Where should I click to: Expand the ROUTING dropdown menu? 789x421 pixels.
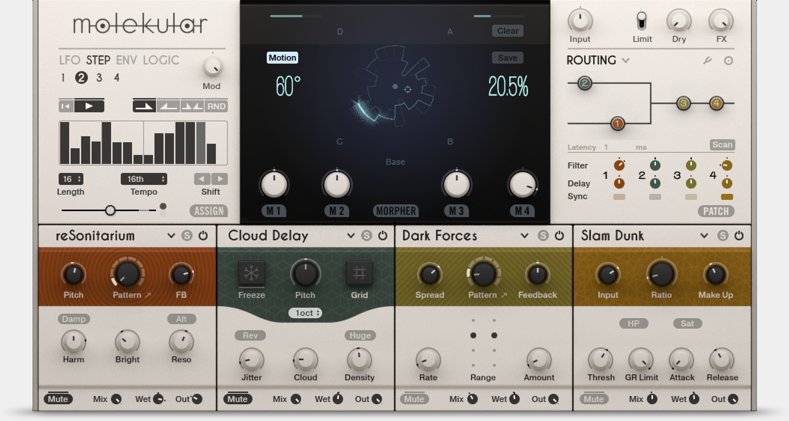click(x=625, y=60)
